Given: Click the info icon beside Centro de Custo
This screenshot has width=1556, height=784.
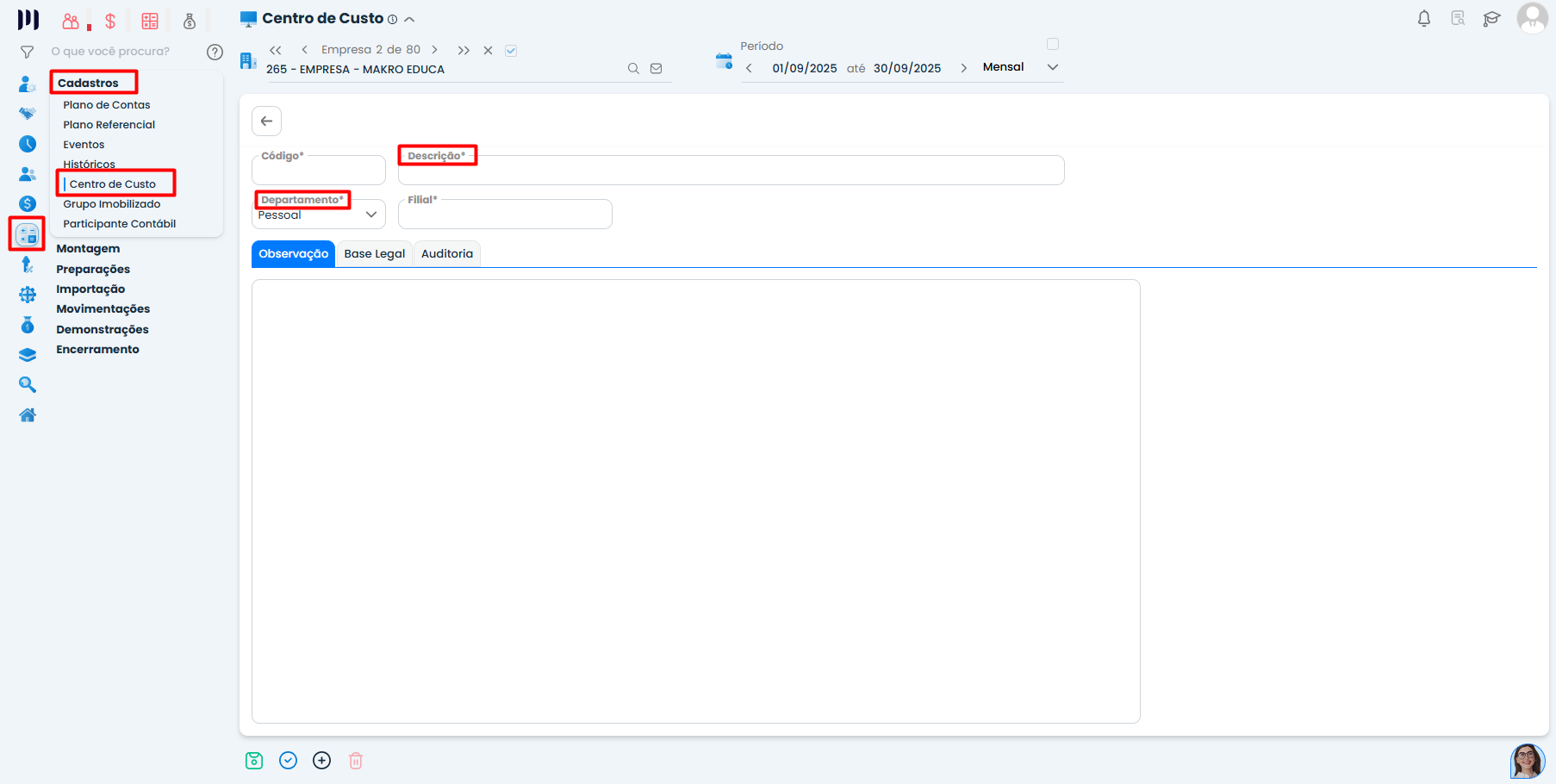Looking at the screenshot, I should (x=393, y=20).
